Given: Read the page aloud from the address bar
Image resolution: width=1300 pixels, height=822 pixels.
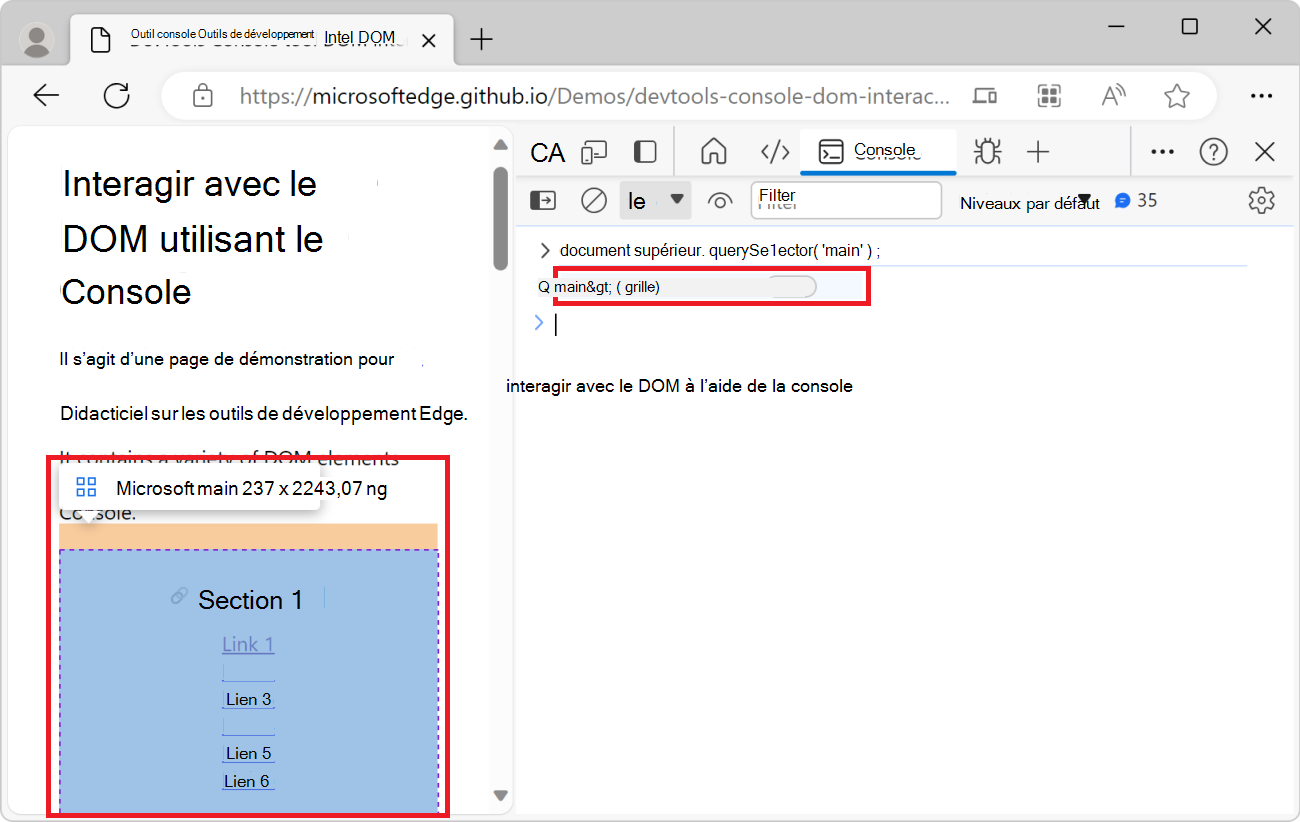Looking at the screenshot, I should pos(1114,95).
